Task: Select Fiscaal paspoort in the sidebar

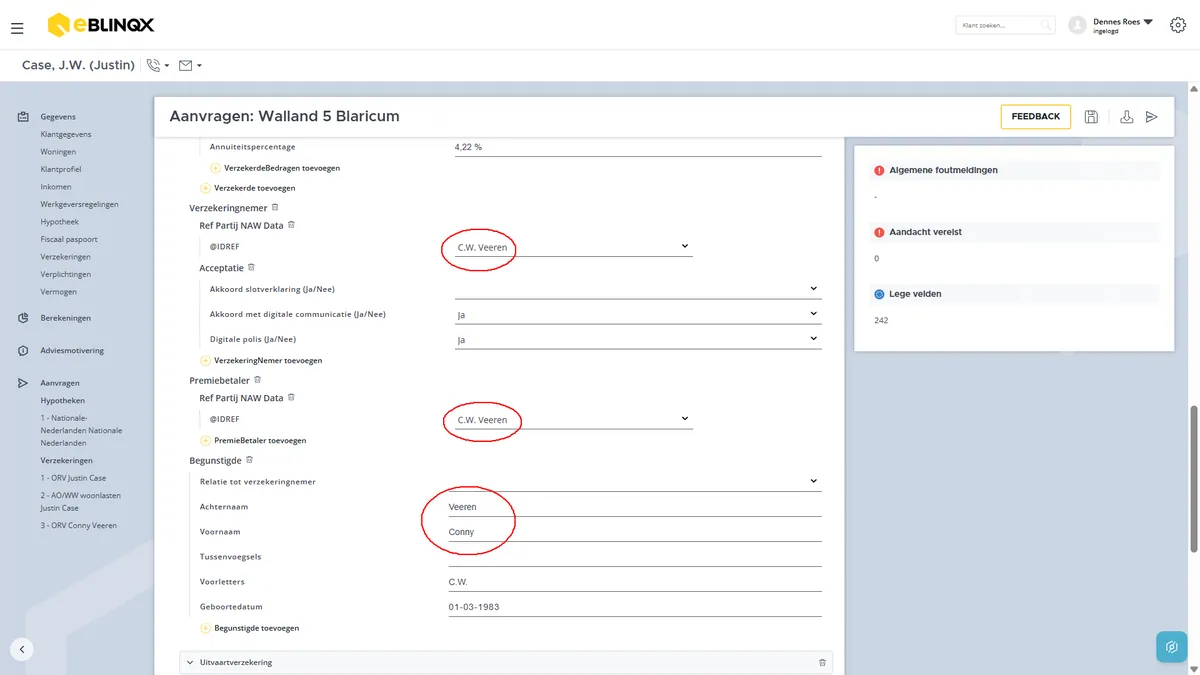Action: (x=69, y=239)
